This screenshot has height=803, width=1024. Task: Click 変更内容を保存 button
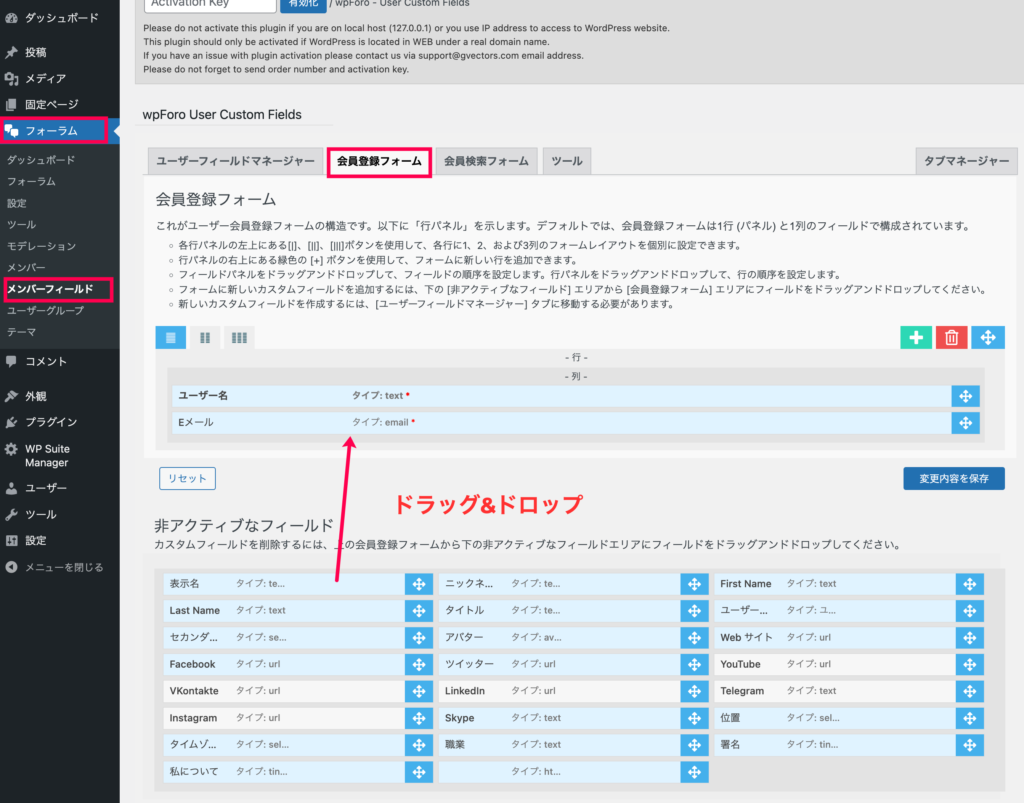pyautogui.click(x=953, y=479)
